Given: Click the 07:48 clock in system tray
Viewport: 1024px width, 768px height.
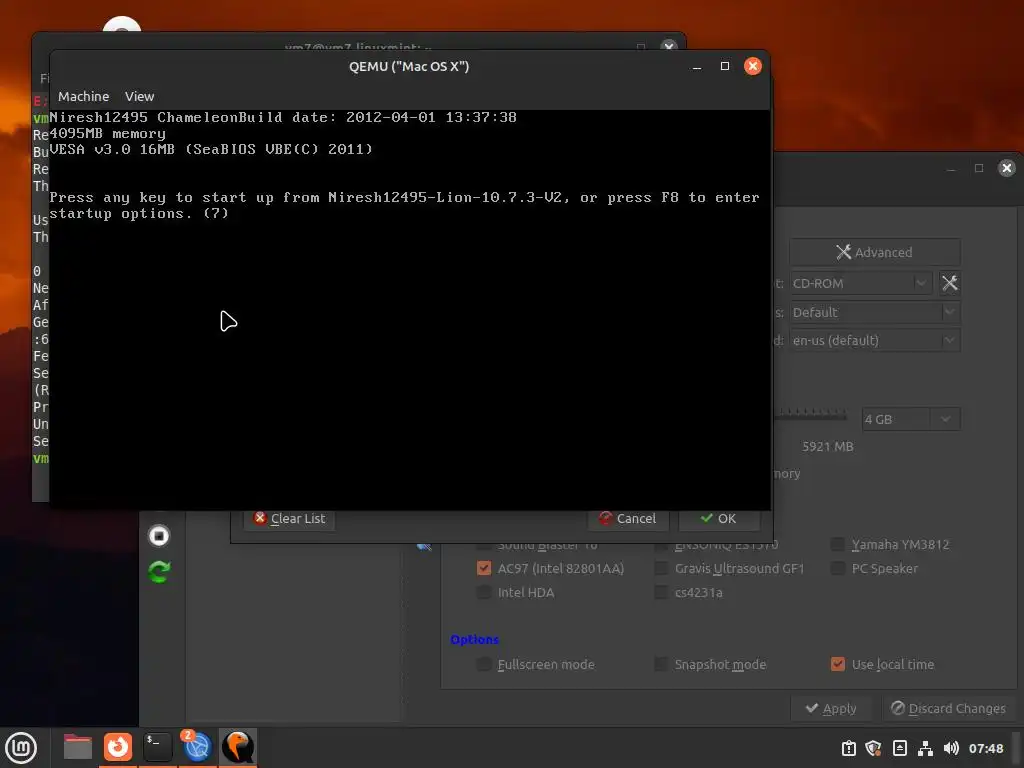Looking at the screenshot, I should pos(985,748).
